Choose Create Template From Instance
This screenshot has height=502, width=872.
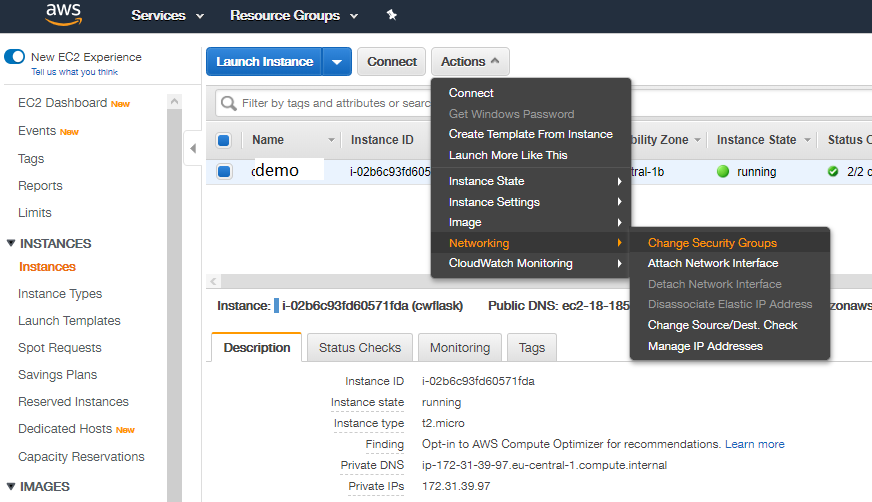[x=531, y=134]
